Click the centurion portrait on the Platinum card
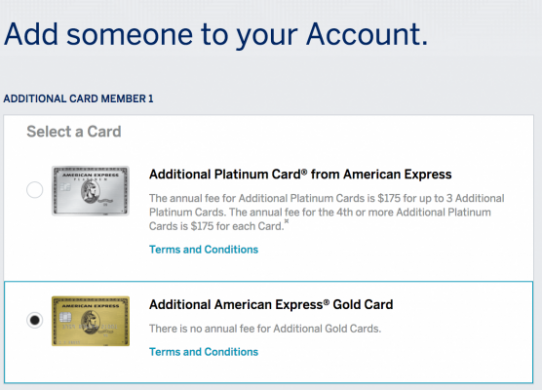This screenshot has width=542, height=390. [91, 191]
